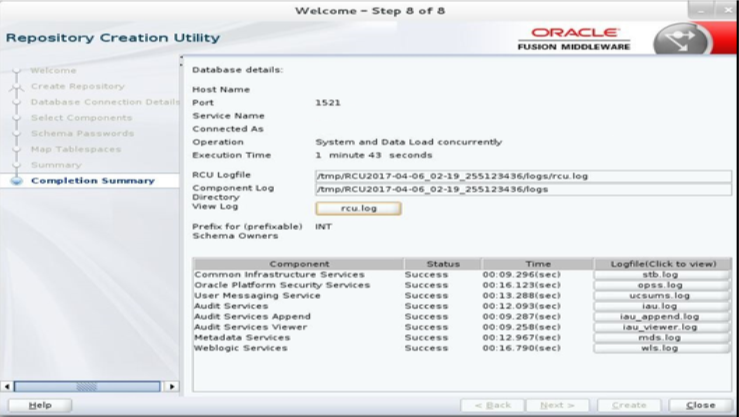Click the sidebar horizontal scrollbar thumb
This screenshot has height=417, width=739.
click(x=87, y=386)
